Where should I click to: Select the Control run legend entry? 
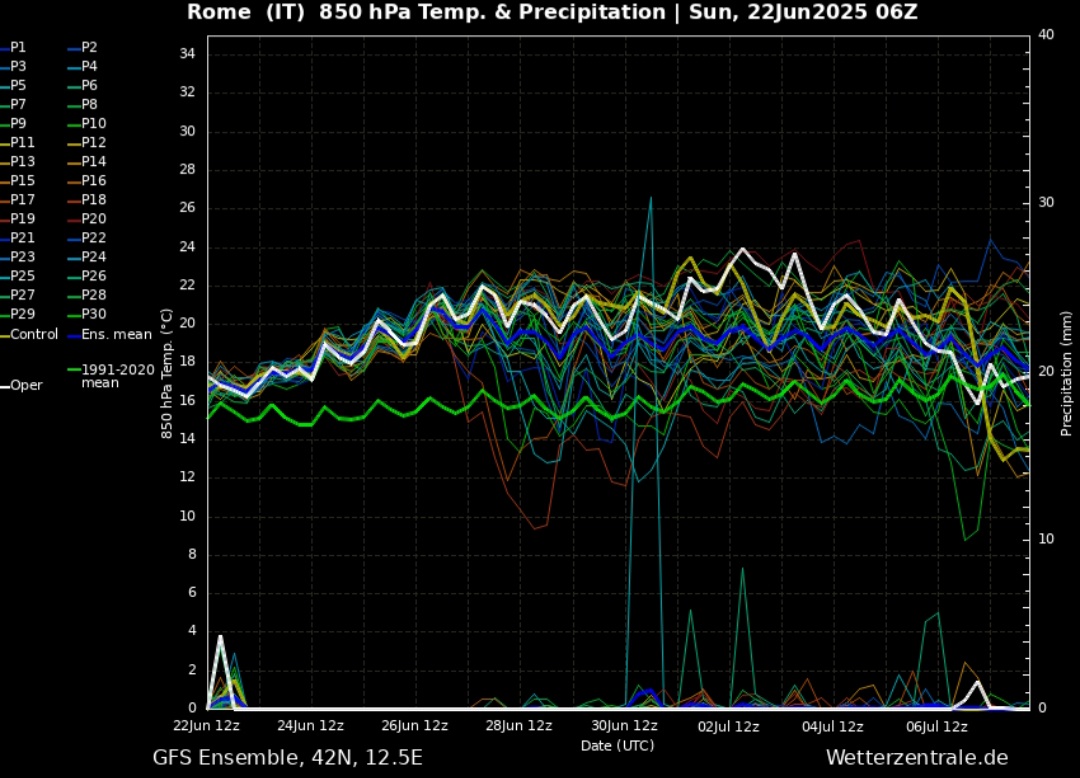[x=34, y=334]
